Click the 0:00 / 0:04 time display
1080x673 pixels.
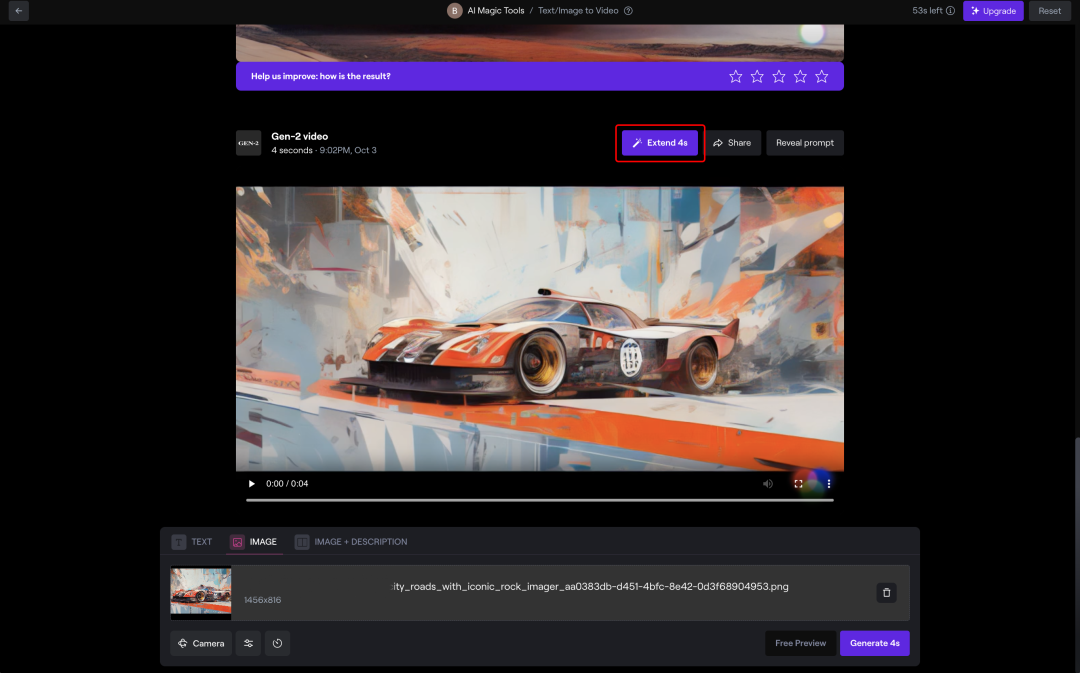[287, 484]
